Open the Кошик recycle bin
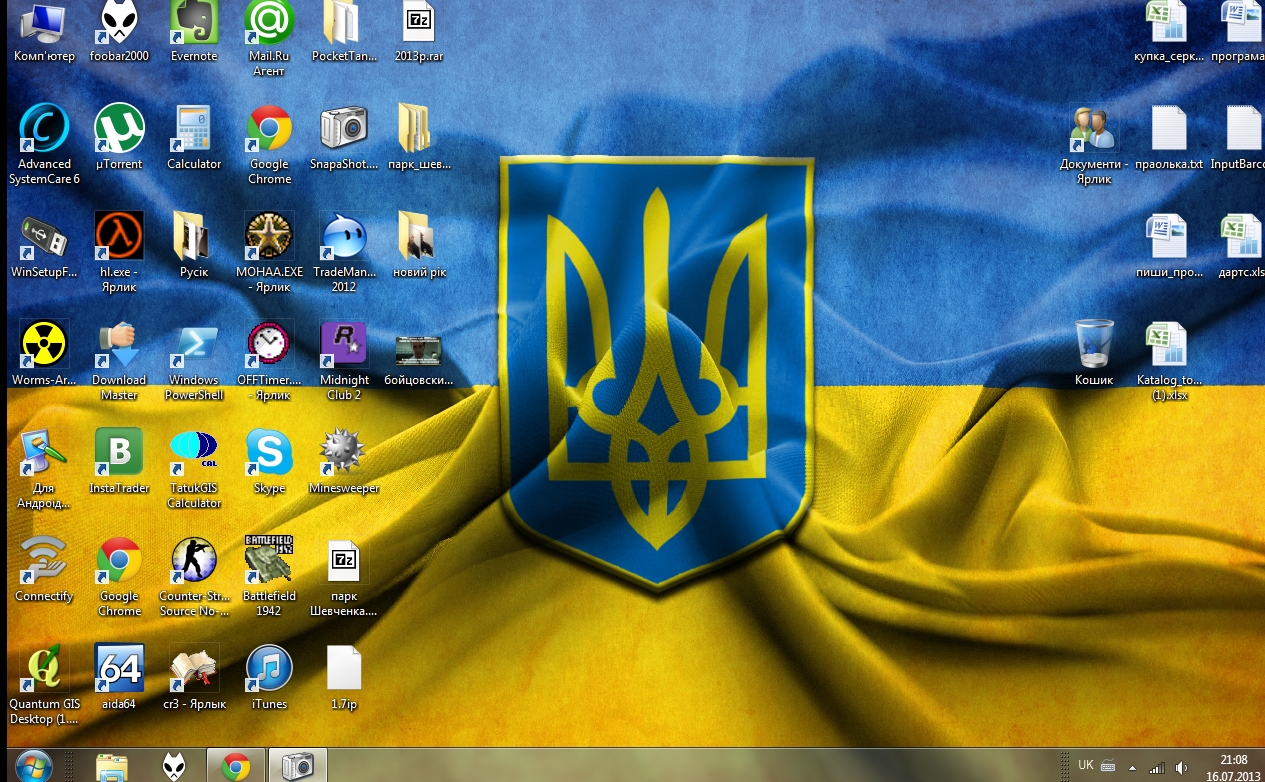 (x=1094, y=353)
